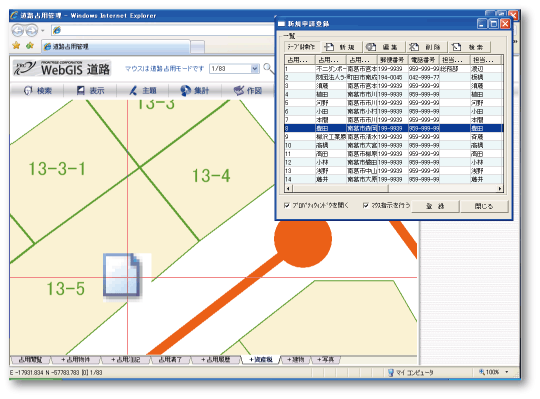Open the 検索 menu in the WebGIS toolbar
This screenshot has width=540, height=399.
point(38,91)
